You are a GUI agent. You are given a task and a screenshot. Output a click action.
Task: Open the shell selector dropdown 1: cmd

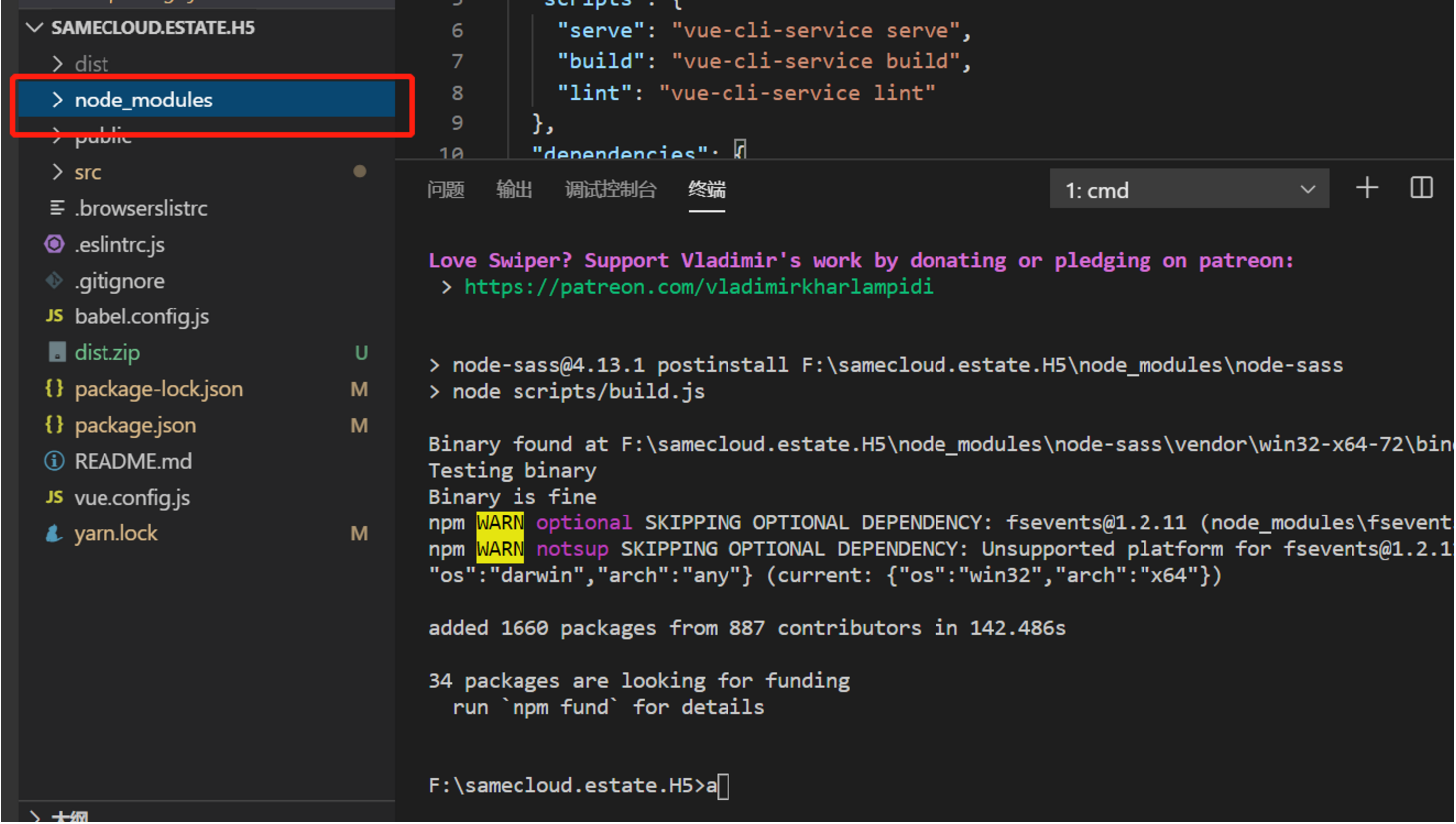pos(1189,190)
